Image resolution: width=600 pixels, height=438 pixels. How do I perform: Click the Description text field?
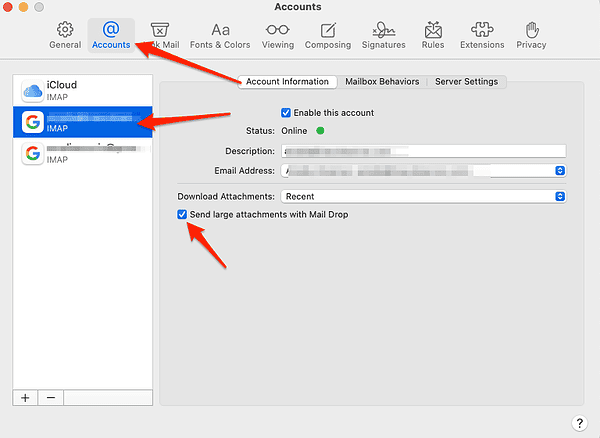click(x=423, y=151)
